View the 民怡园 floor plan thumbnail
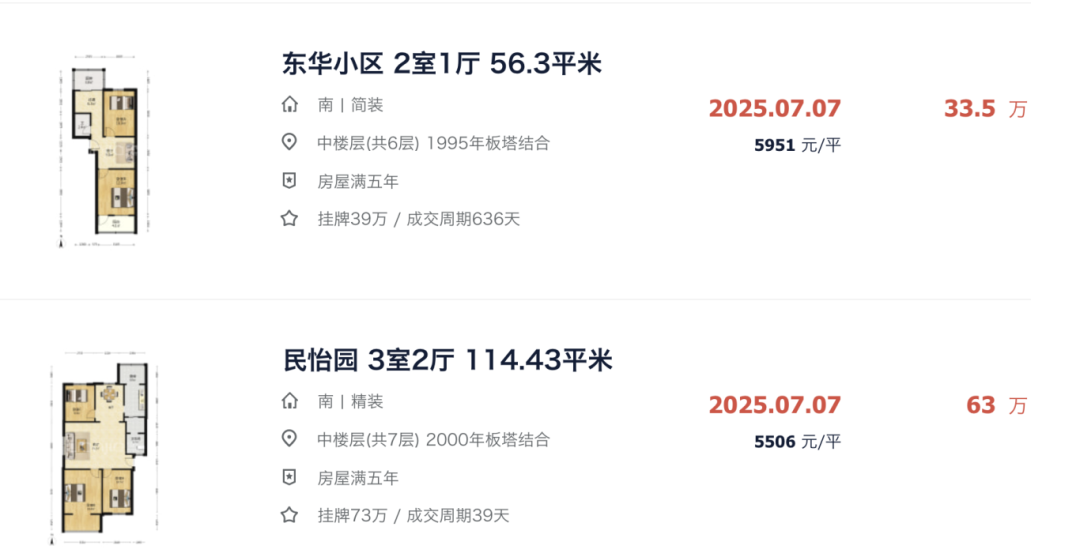1080x557 pixels. (x=105, y=448)
